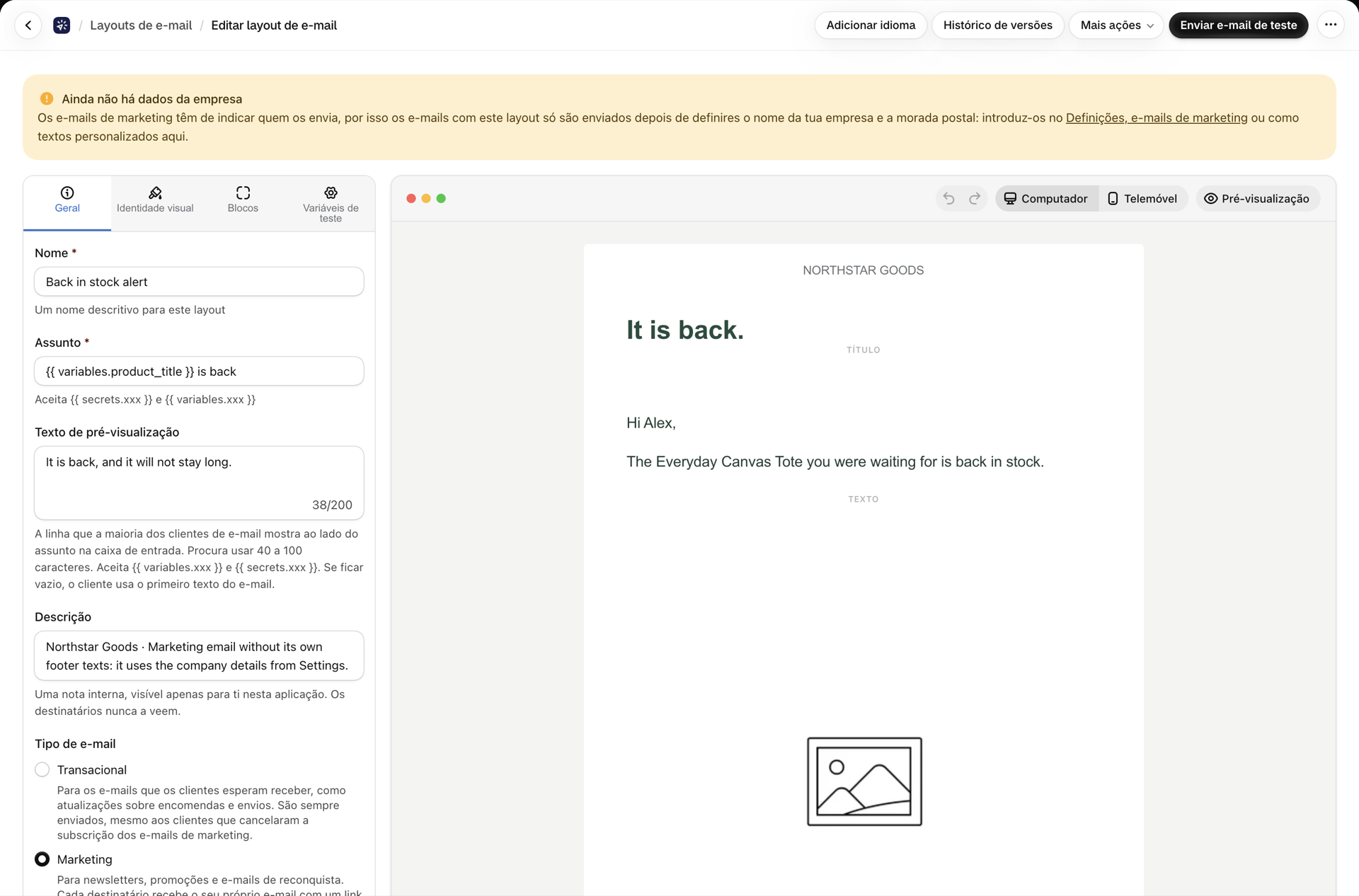Expand the Mais ações dropdown
The image size is (1359, 896).
point(1116,25)
